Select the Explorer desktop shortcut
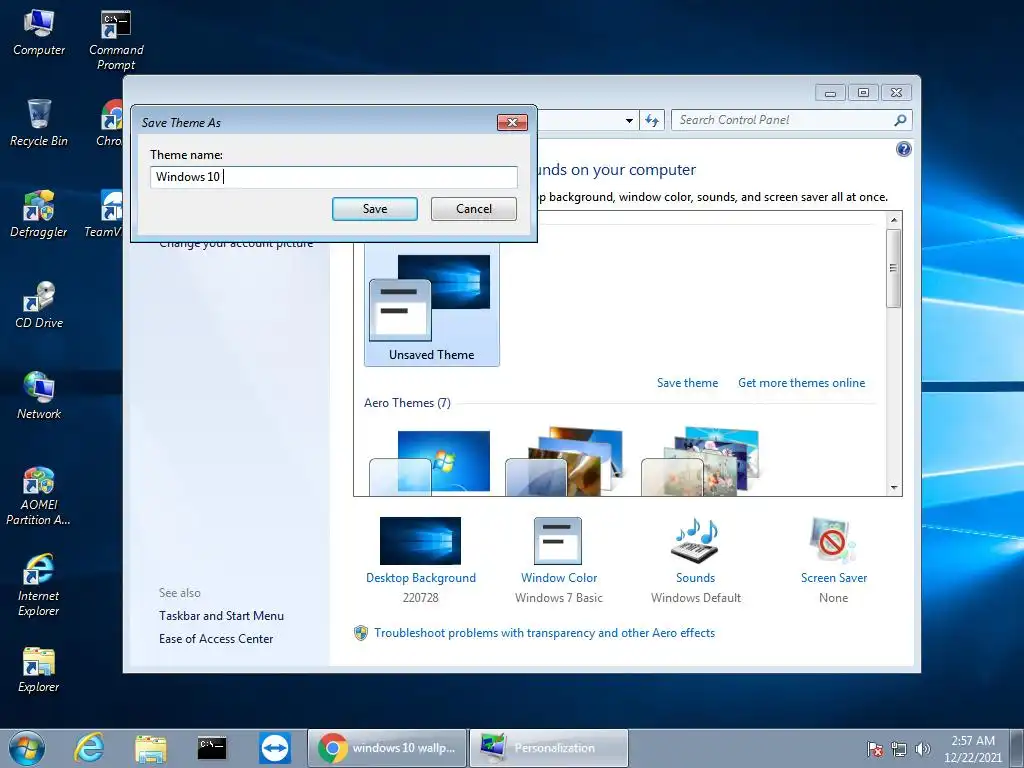The height and width of the screenshot is (768, 1024). click(39, 669)
